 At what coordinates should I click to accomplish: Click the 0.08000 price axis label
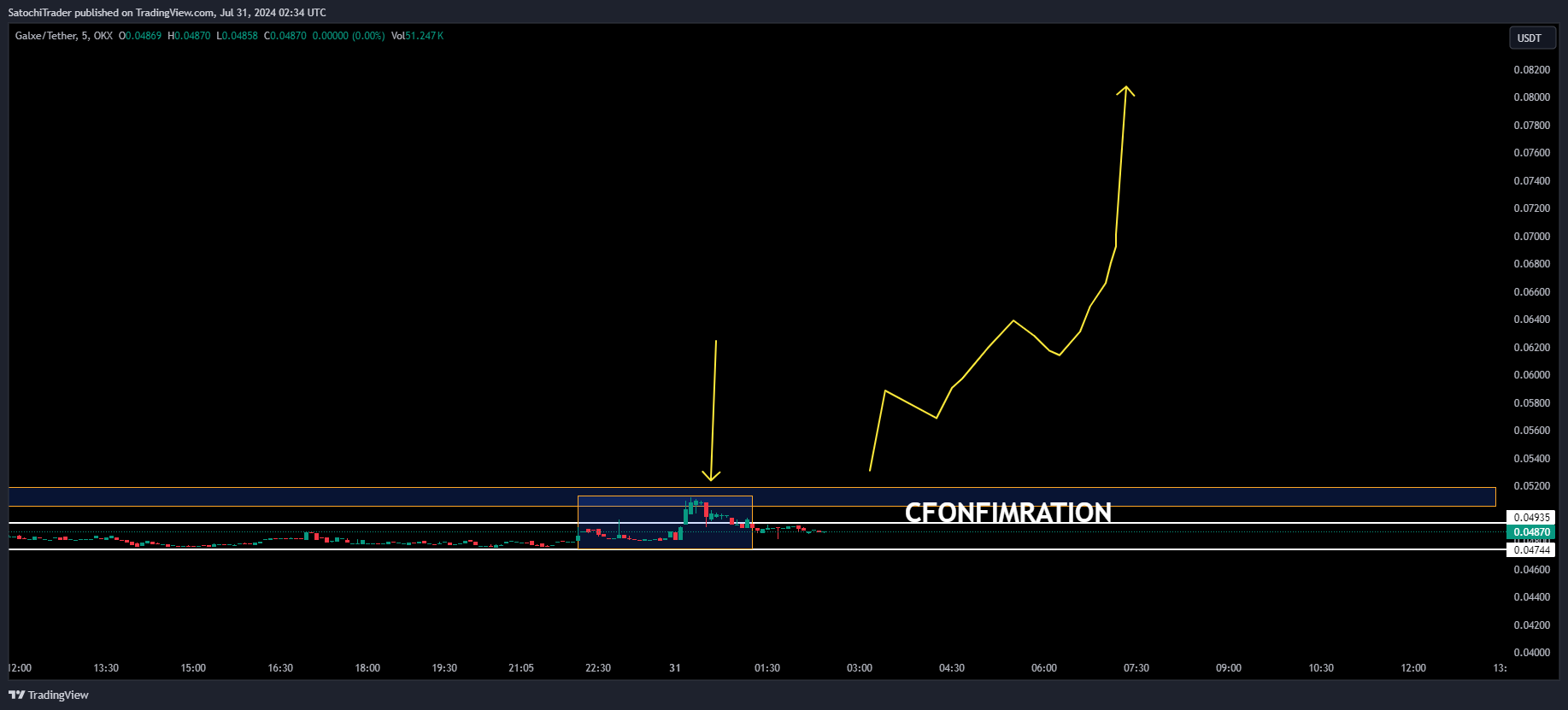[x=1531, y=97]
